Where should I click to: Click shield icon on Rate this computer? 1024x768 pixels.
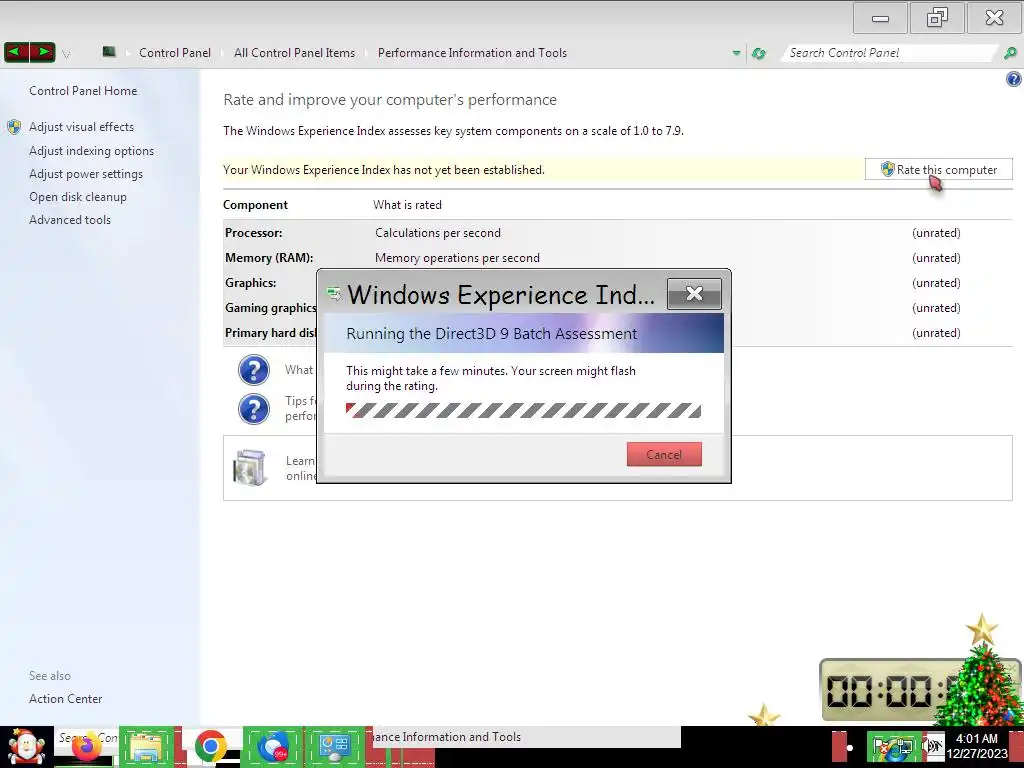888,169
